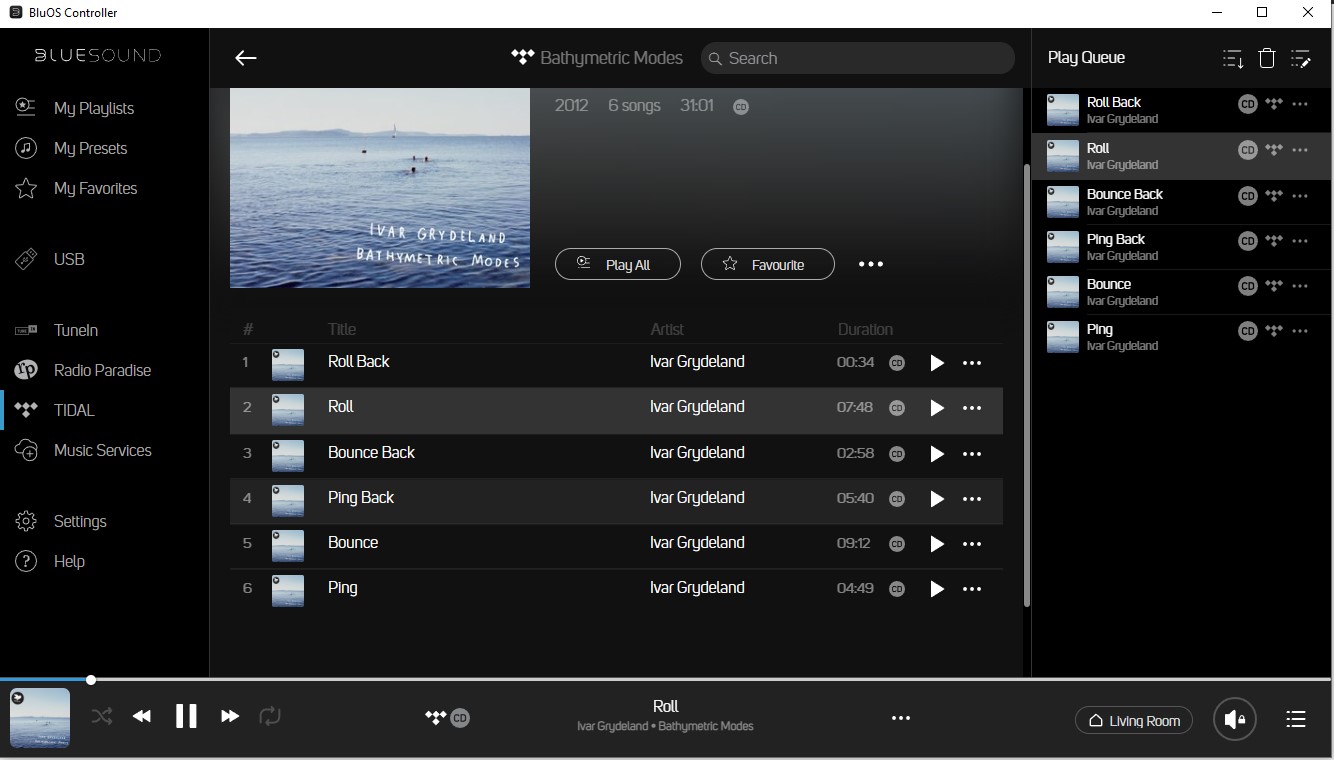
Task: Click now playing album thumbnail
Action: pos(40,718)
